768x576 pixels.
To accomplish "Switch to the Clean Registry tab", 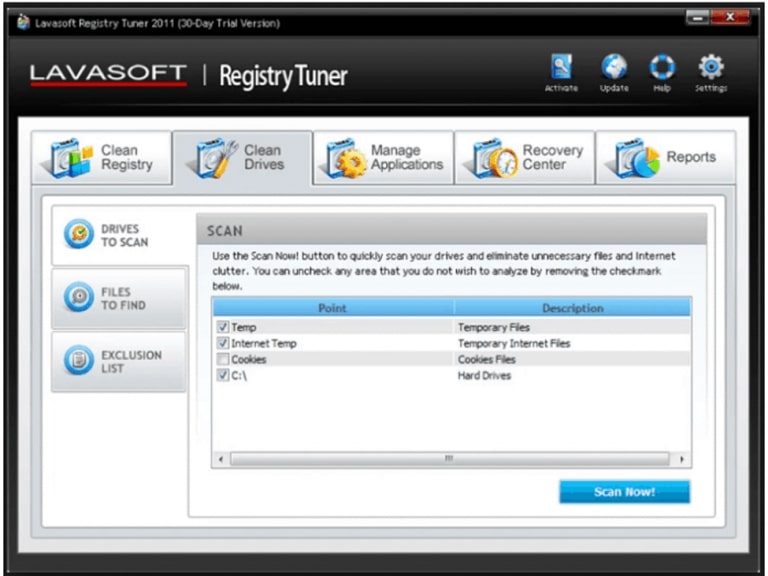I will tap(102, 158).
